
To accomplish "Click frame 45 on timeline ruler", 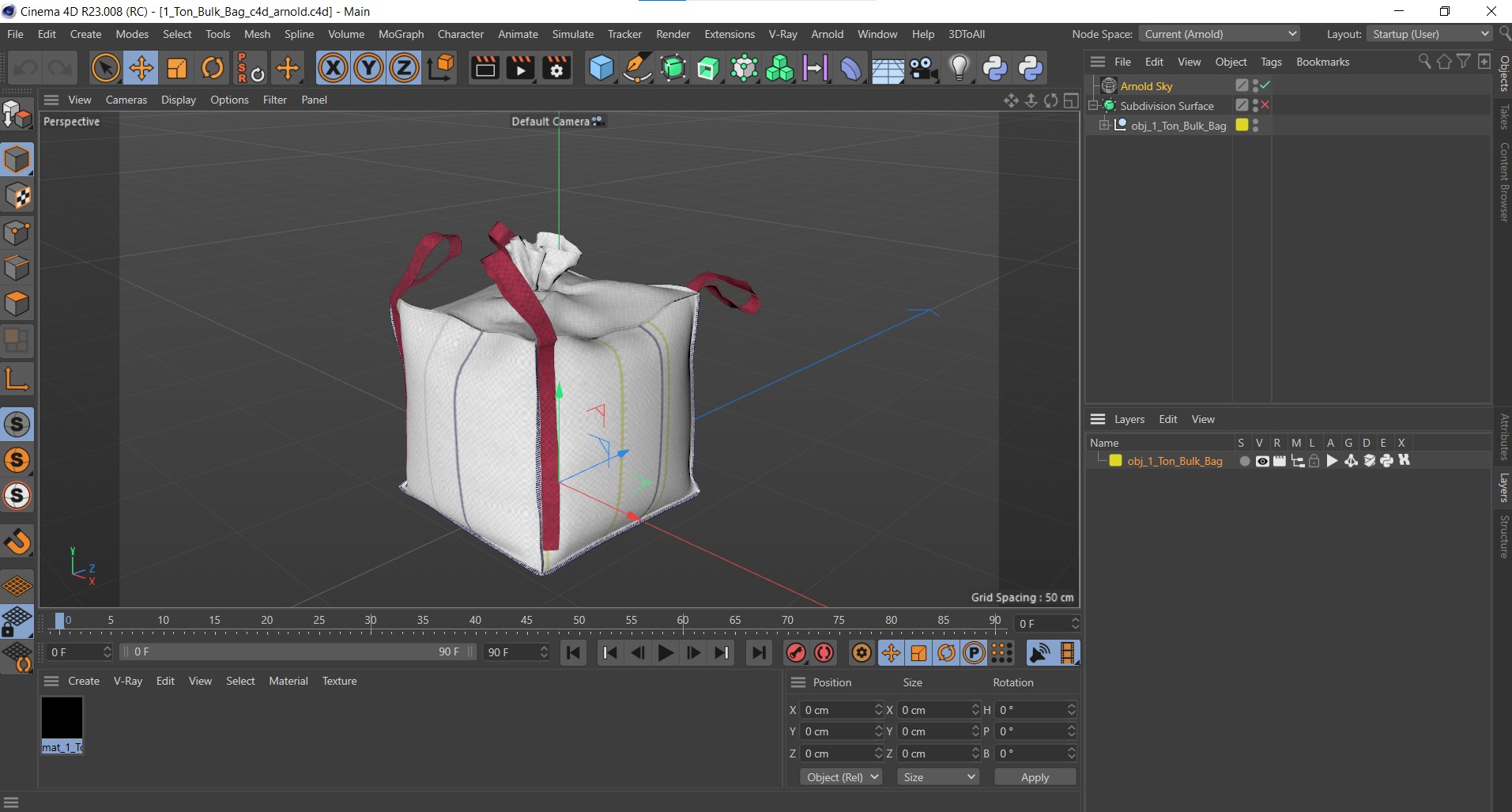I will click(526, 621).
